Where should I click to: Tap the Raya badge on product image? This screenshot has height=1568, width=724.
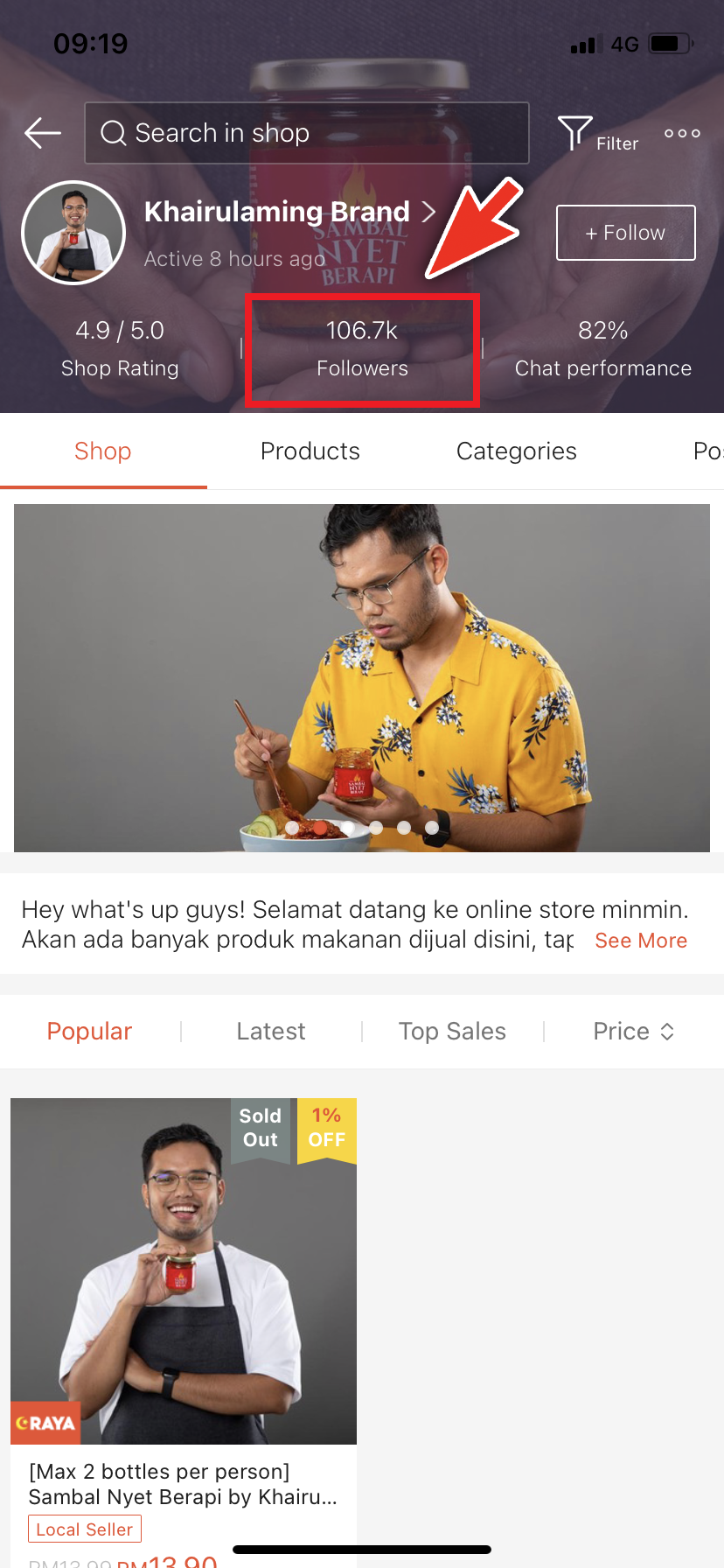[45, 1423]
